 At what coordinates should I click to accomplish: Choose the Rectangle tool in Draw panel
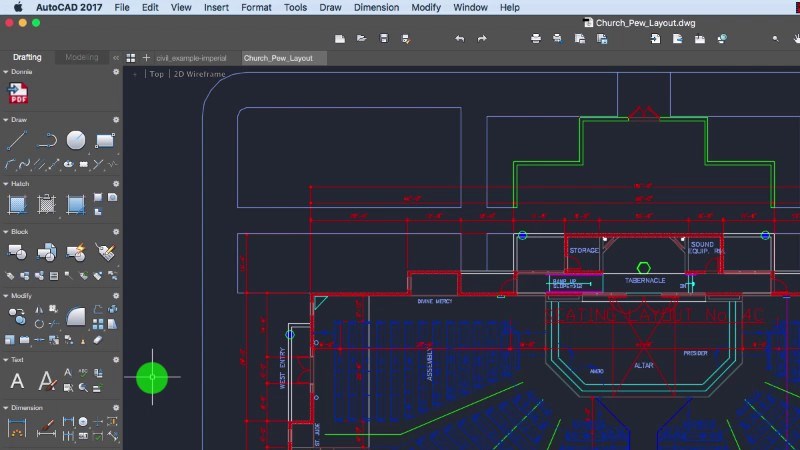click(105, 140)
